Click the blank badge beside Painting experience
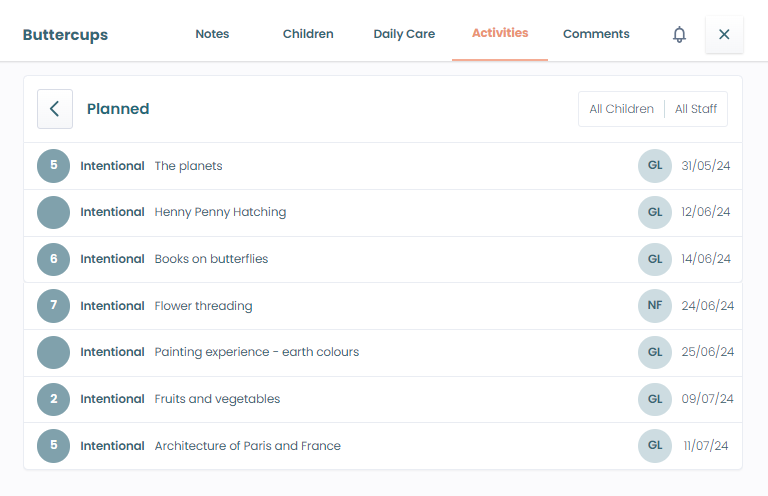This screenshot has width=768, height=496. (x=54, y=353)
